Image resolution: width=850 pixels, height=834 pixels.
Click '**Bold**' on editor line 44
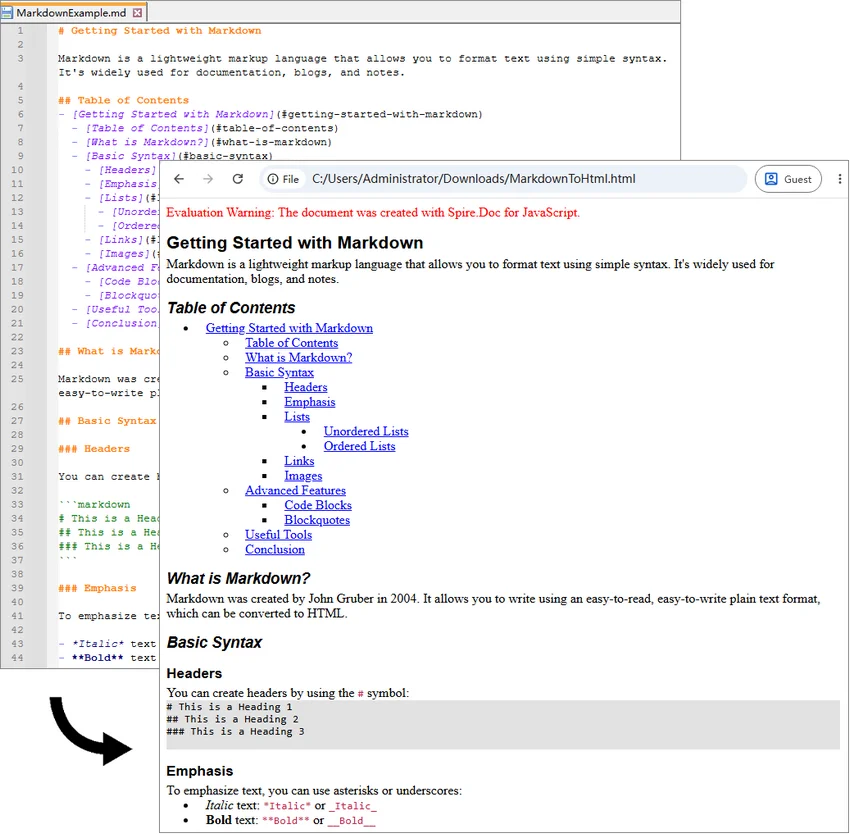click(x=98, y=658)
